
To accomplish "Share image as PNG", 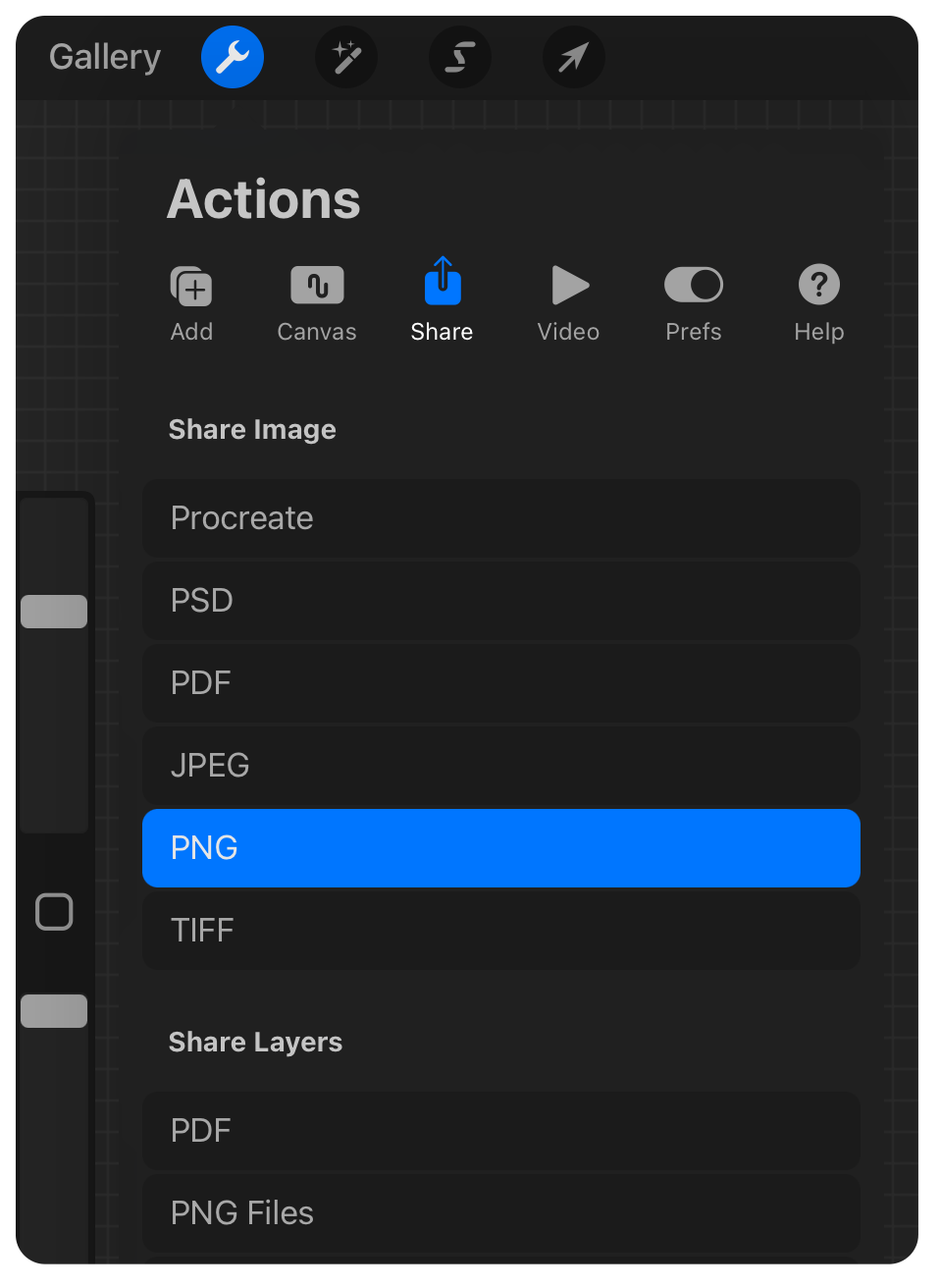I will (501, 848).
